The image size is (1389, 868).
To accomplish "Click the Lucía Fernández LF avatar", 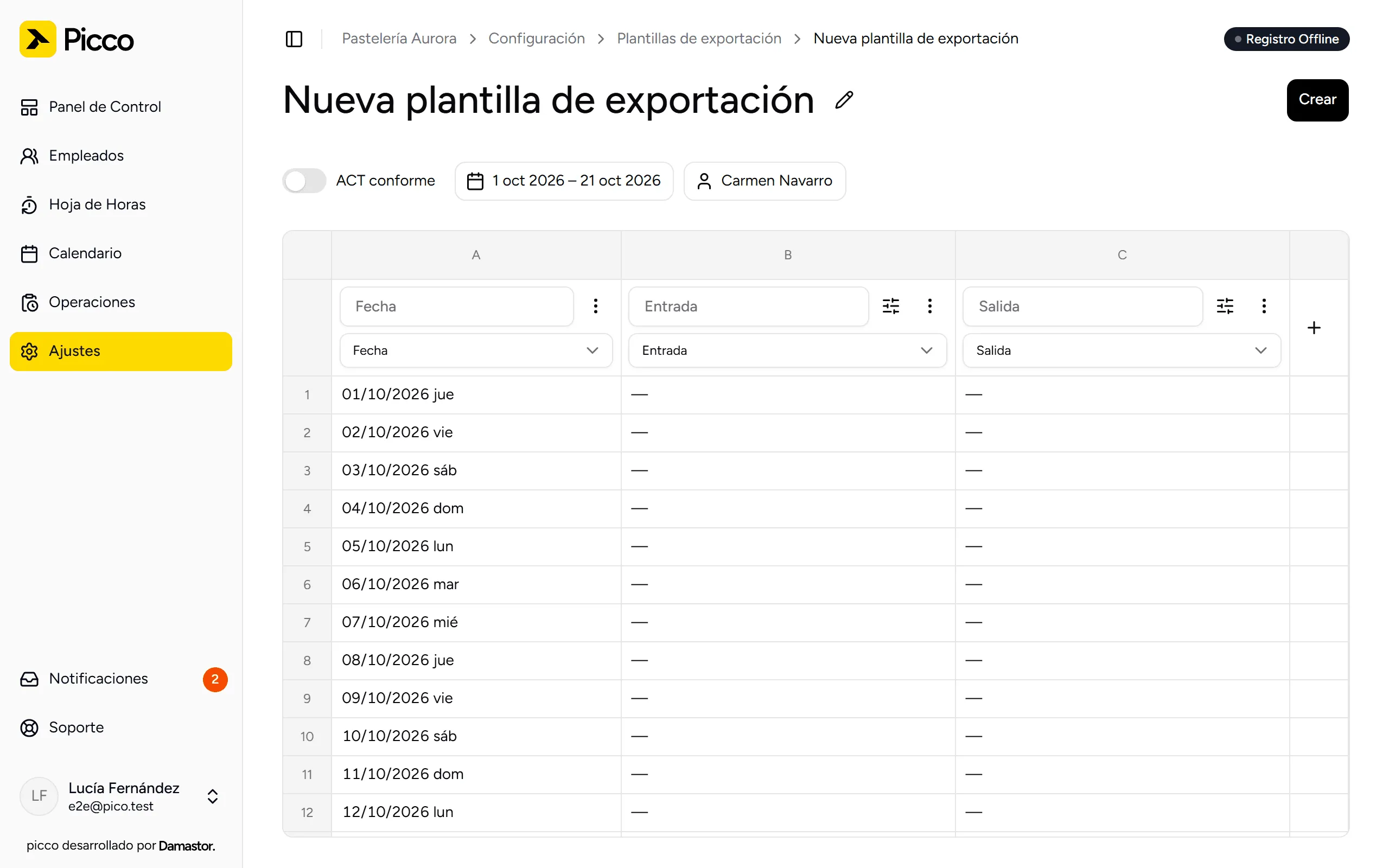I will click(x=39, y=796).
